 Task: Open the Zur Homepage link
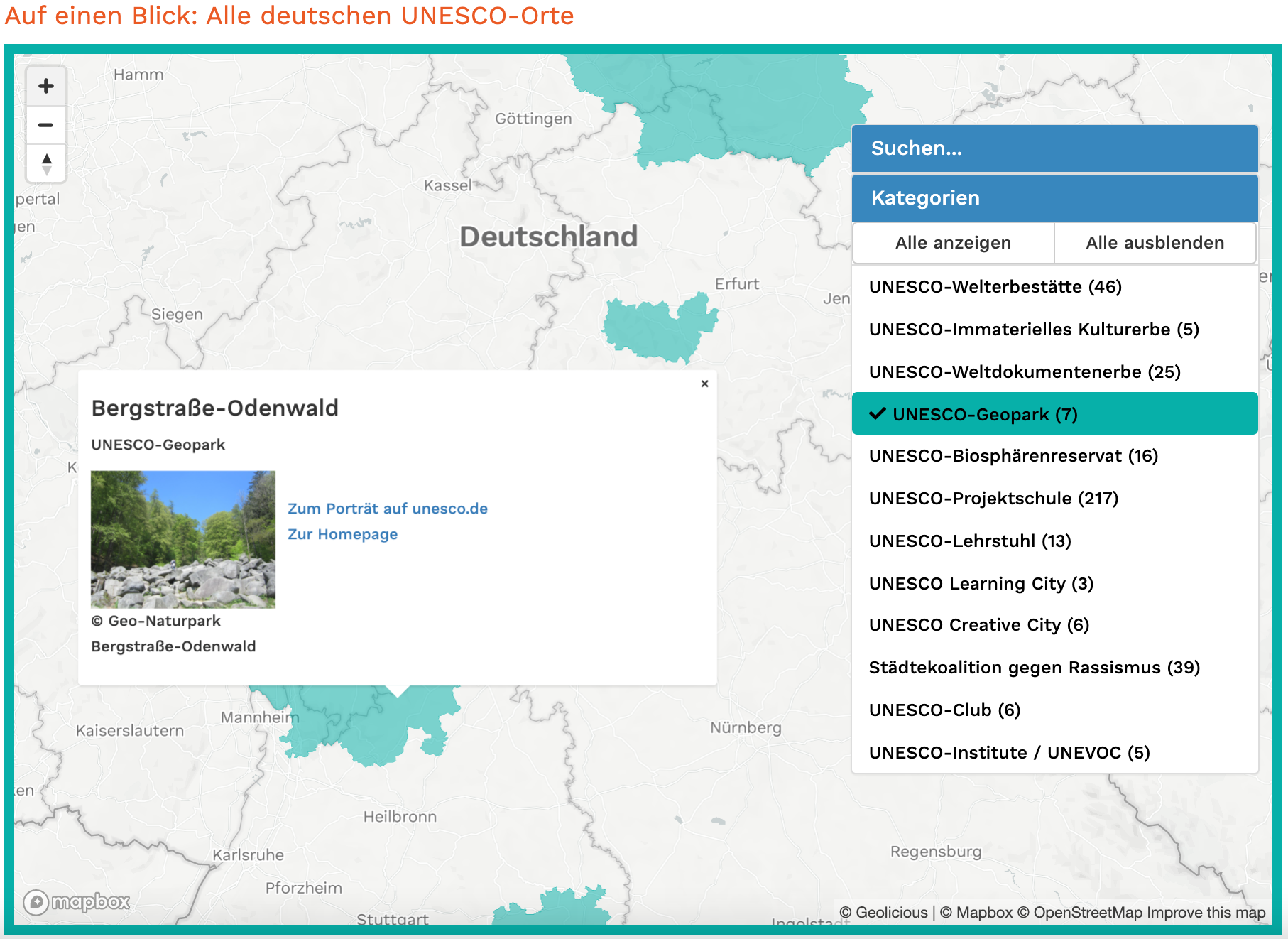(x=342, y=534)
